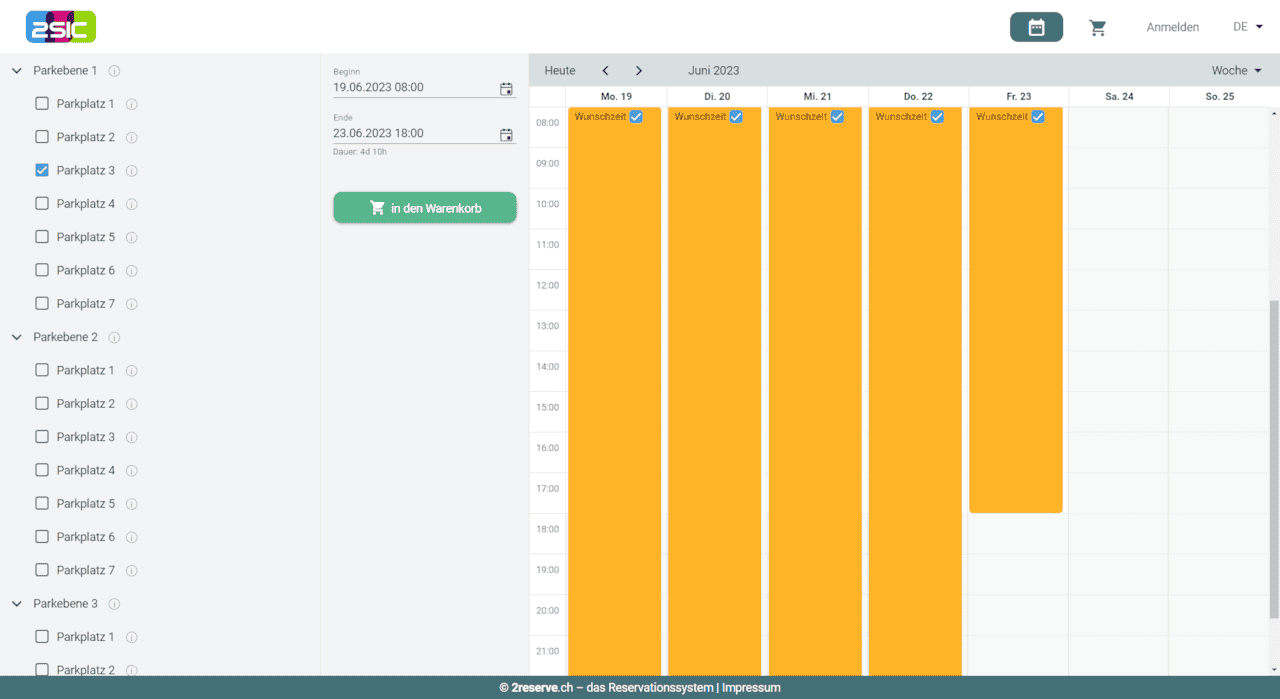
Task: Check Parkplatz 1 in Parkebene 2
Action: (x=42, y=370)
